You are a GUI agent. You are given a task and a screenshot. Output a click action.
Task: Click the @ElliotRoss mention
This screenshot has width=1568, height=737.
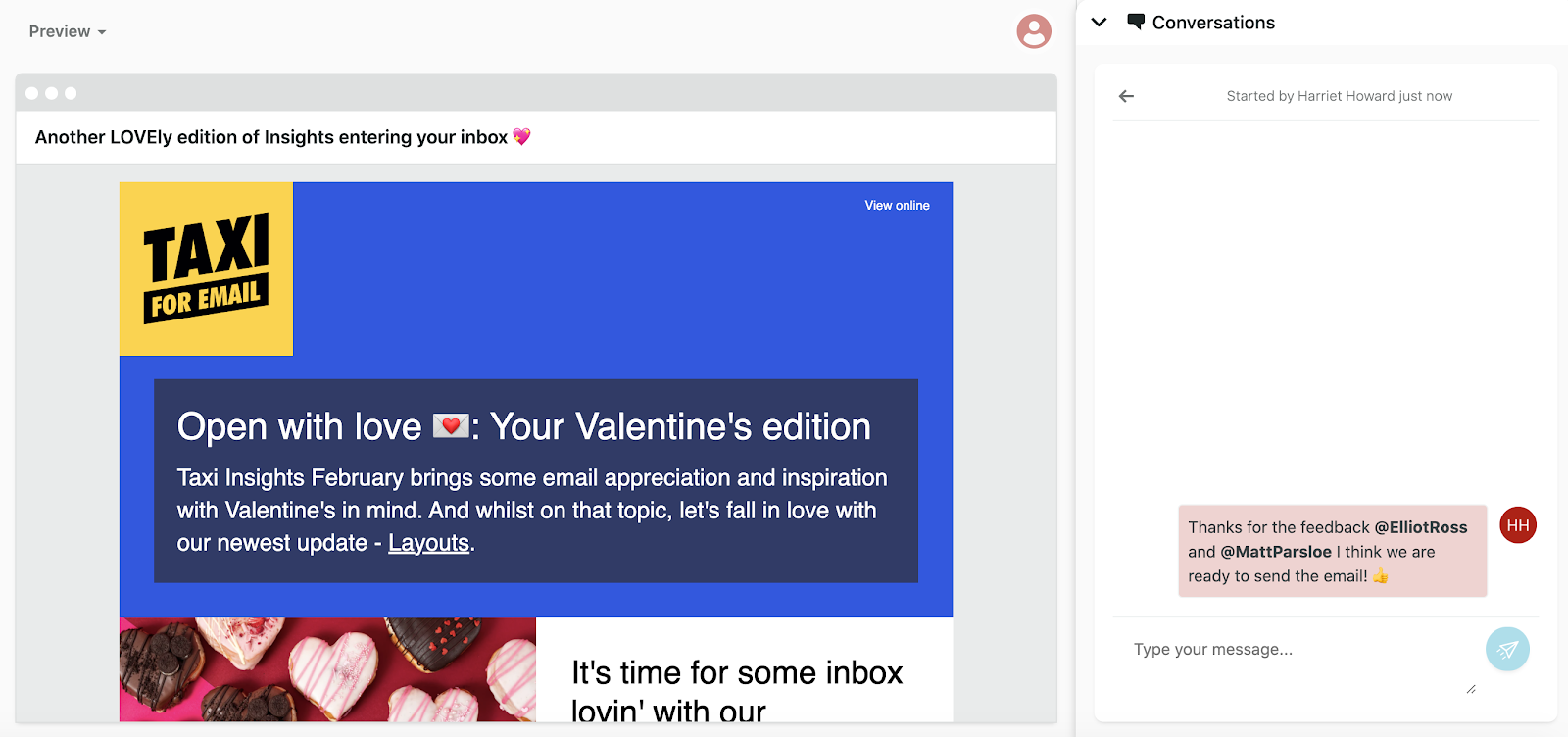click(x=1421, y=527)
